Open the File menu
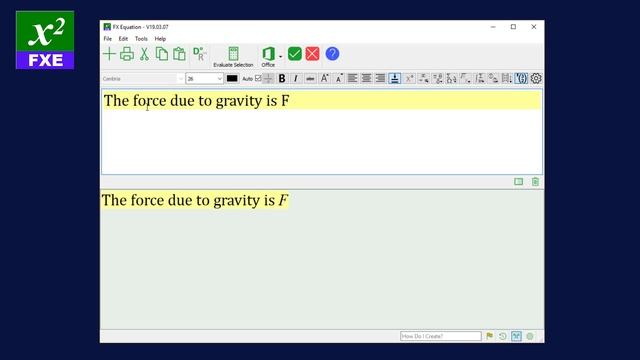Viewport: 640px width, 360px height. (x=108, y=39)
